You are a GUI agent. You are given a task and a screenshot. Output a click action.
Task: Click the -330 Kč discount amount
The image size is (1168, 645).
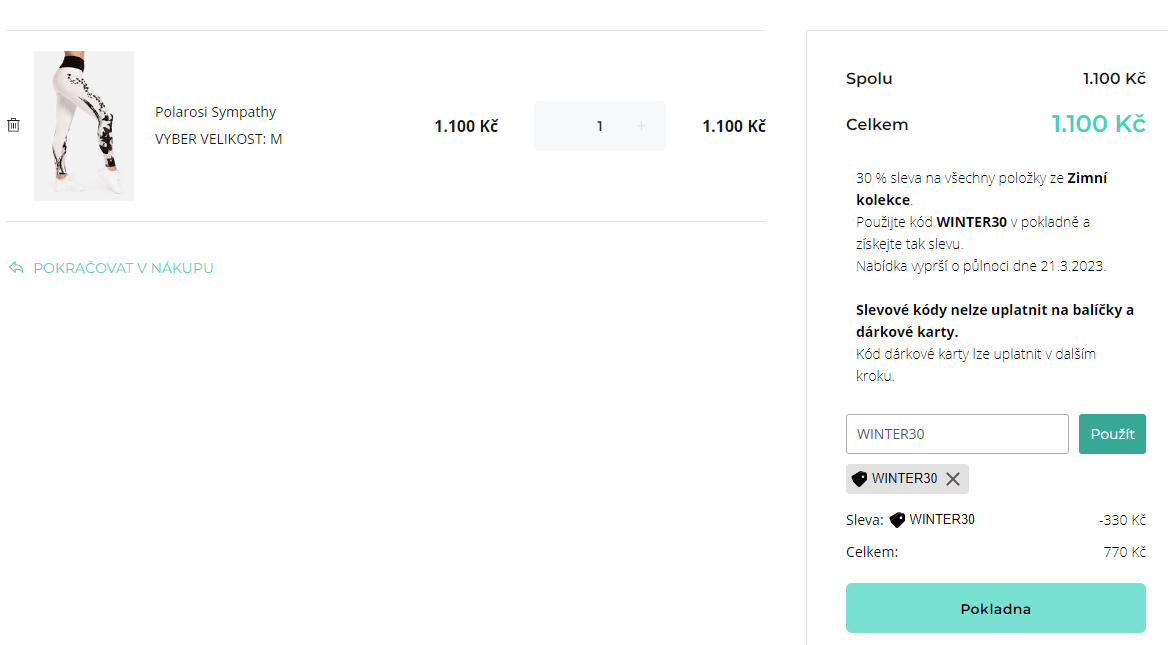(x=1121, y=520)
